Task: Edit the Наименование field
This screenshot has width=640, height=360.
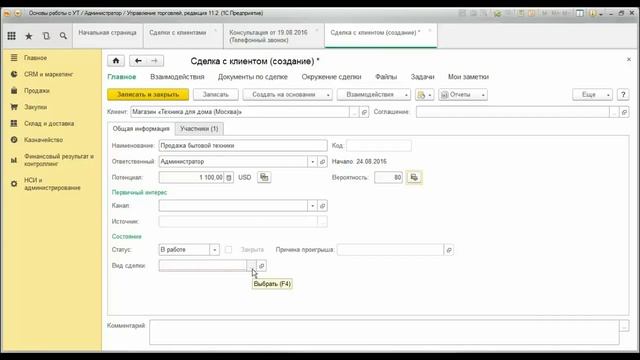Action: click(x=243, y=145)
